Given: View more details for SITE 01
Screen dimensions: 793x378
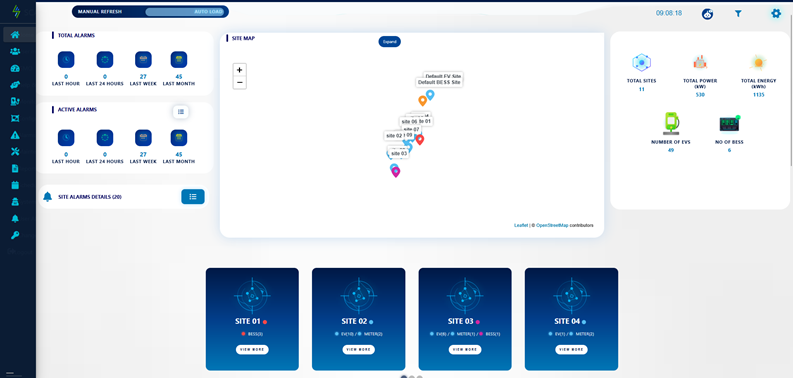Looking at the screenshot, I should pyautogui.click(x=252, y=349).
